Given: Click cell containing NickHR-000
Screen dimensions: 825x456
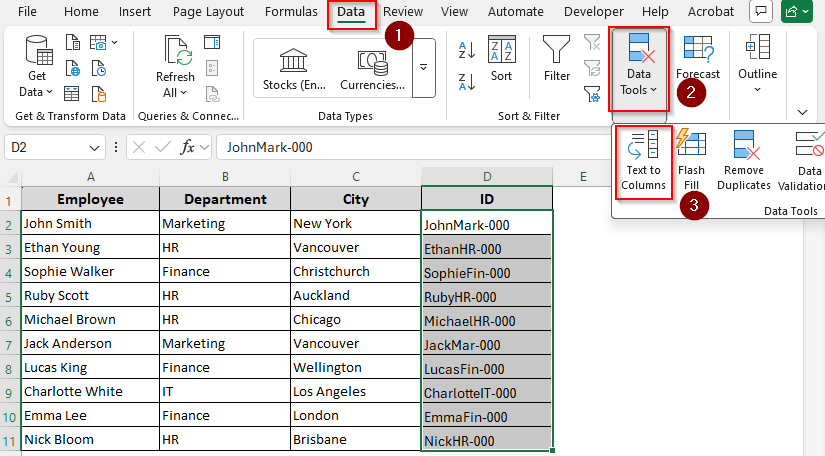Looking at the screenshot, I should tap(487, 440).
